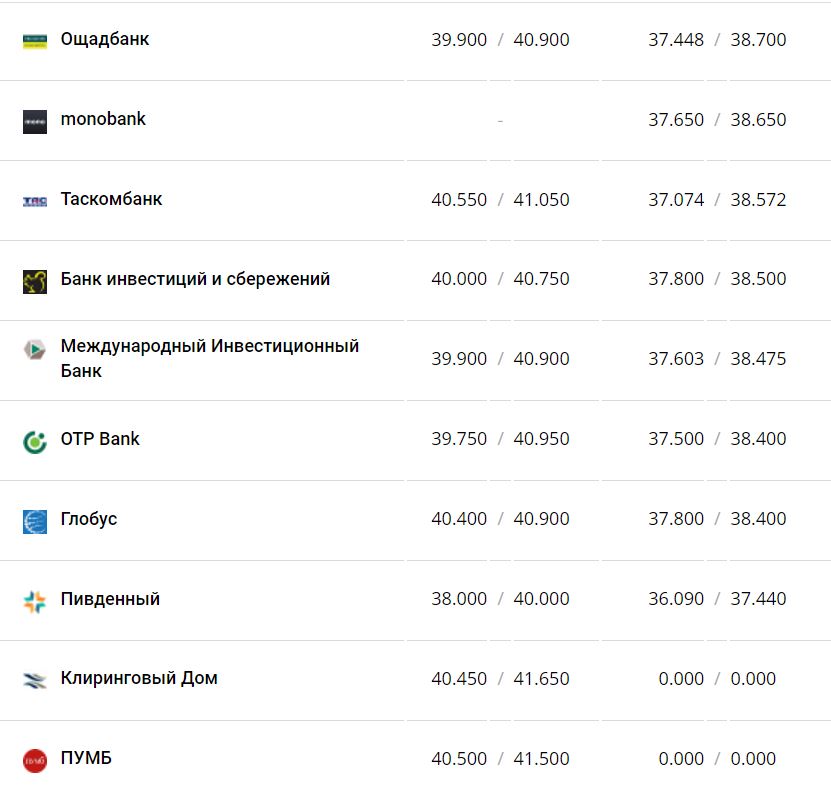Click Международный Инвестиционный Банк logo icon
The image size is (831, 789).
click(35, 350)
